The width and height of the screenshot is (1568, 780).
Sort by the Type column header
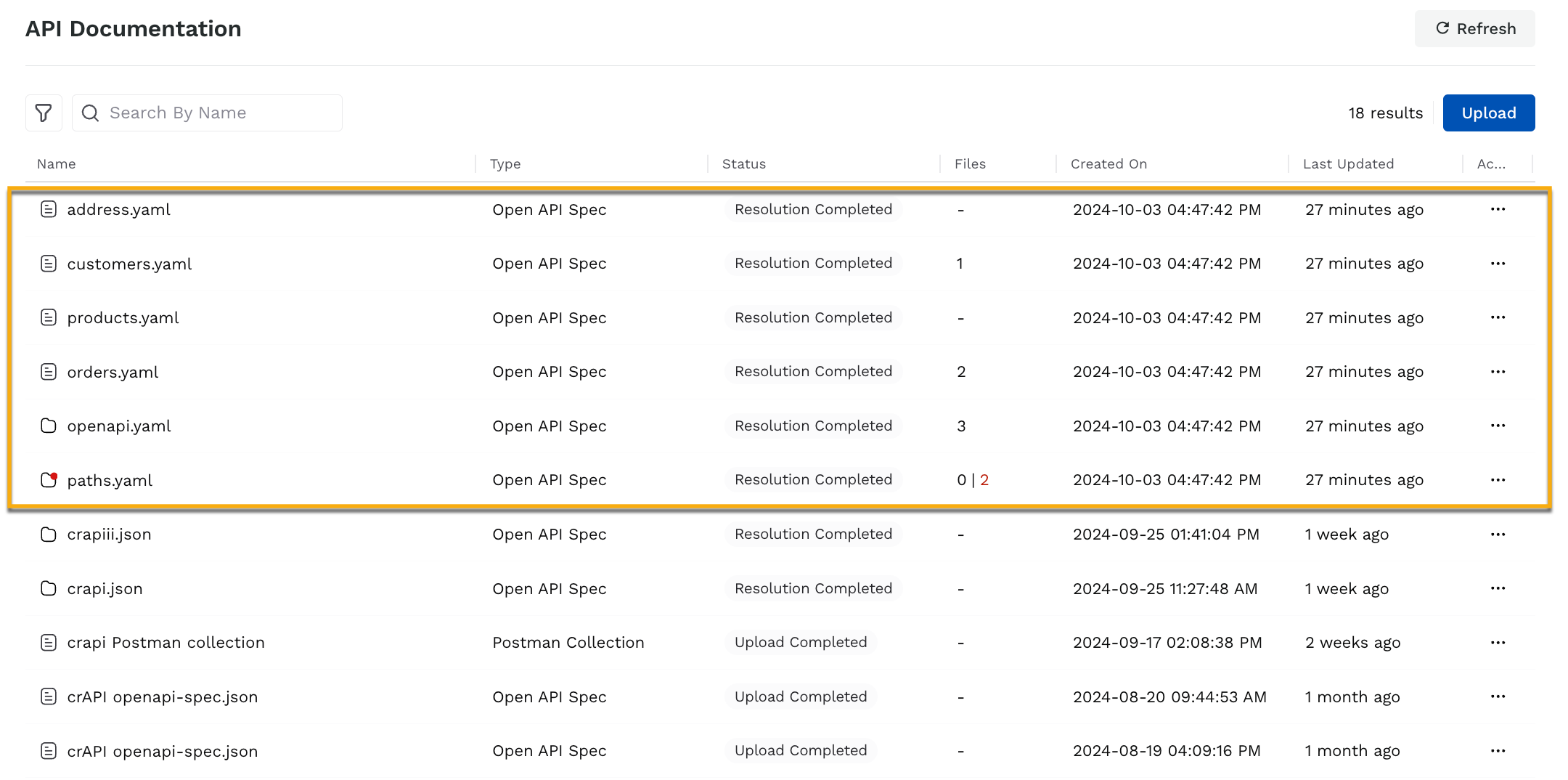tap(505, 164)
